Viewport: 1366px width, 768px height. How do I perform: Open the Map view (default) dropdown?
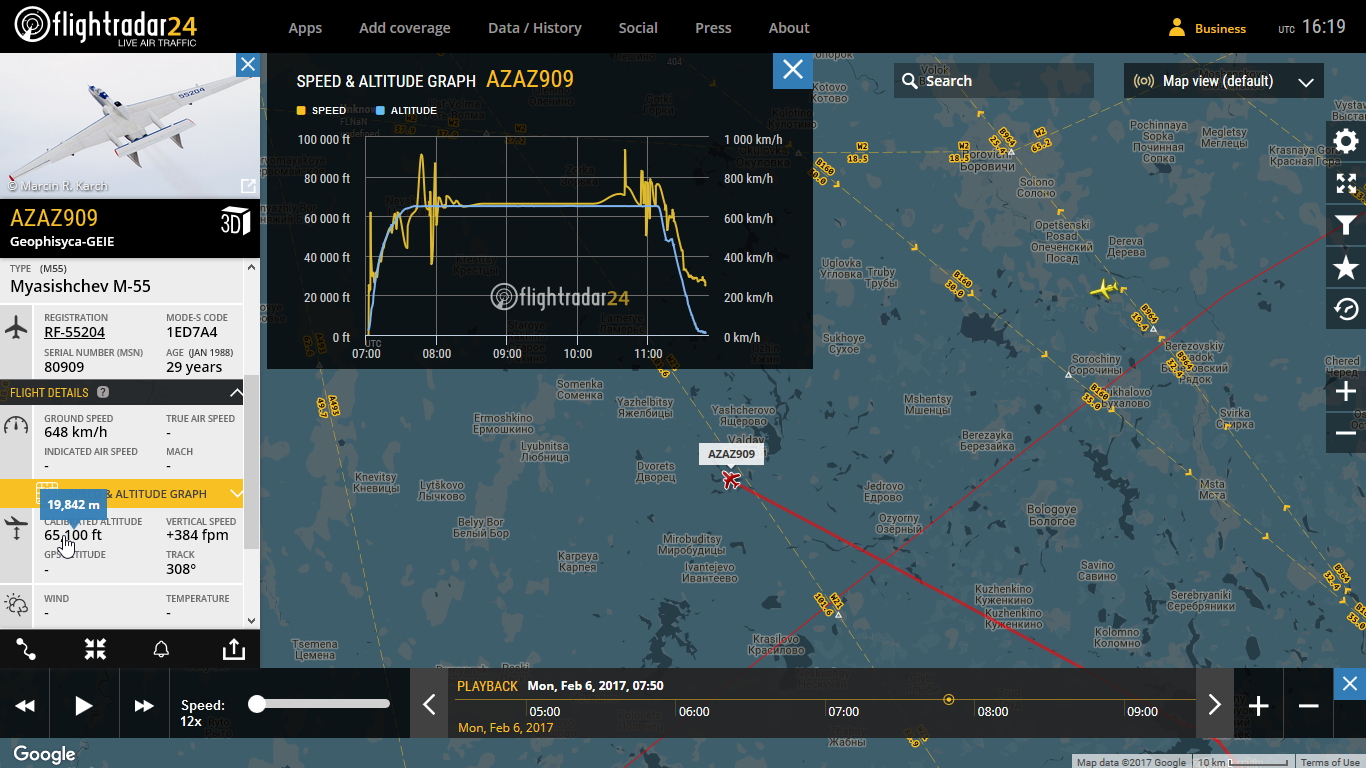[x=1224, y=81]
